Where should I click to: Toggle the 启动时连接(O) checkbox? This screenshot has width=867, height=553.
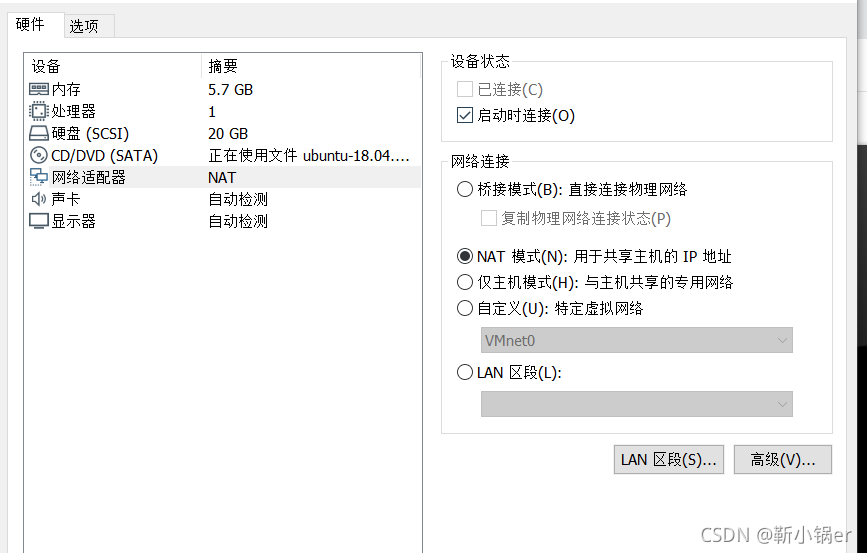point(465,115)
